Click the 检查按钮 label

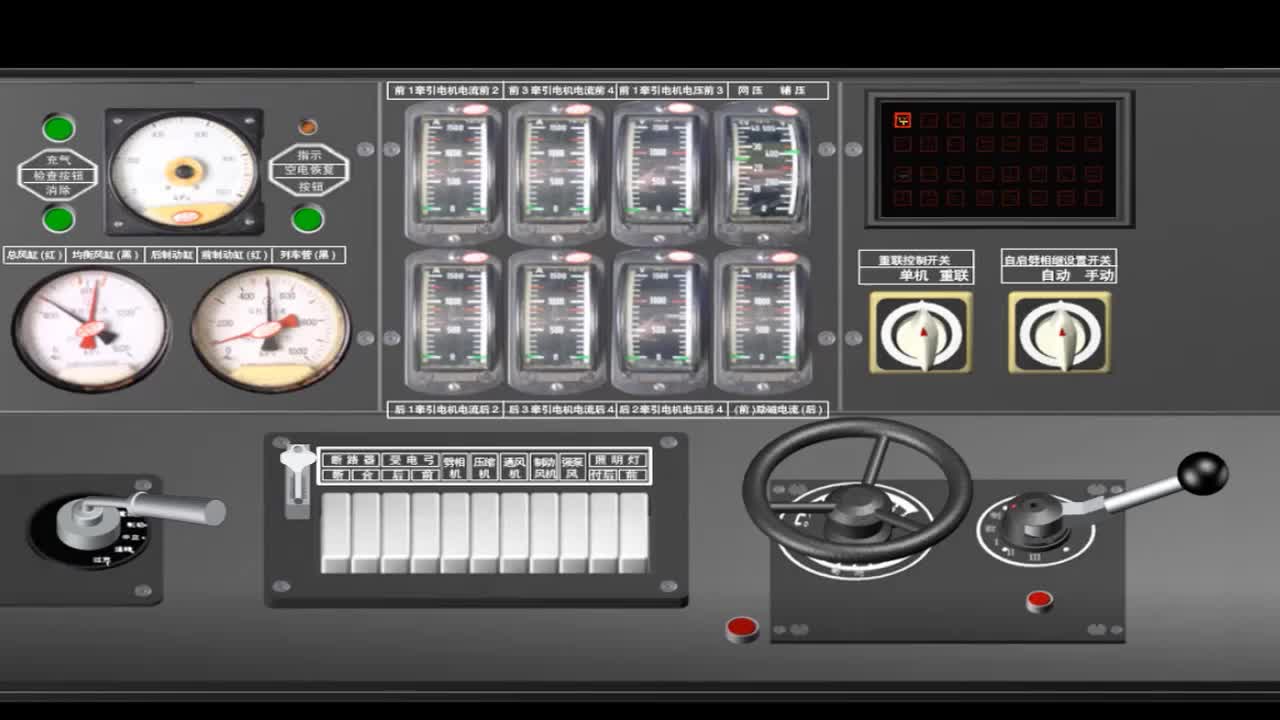(x=58, y=175)
